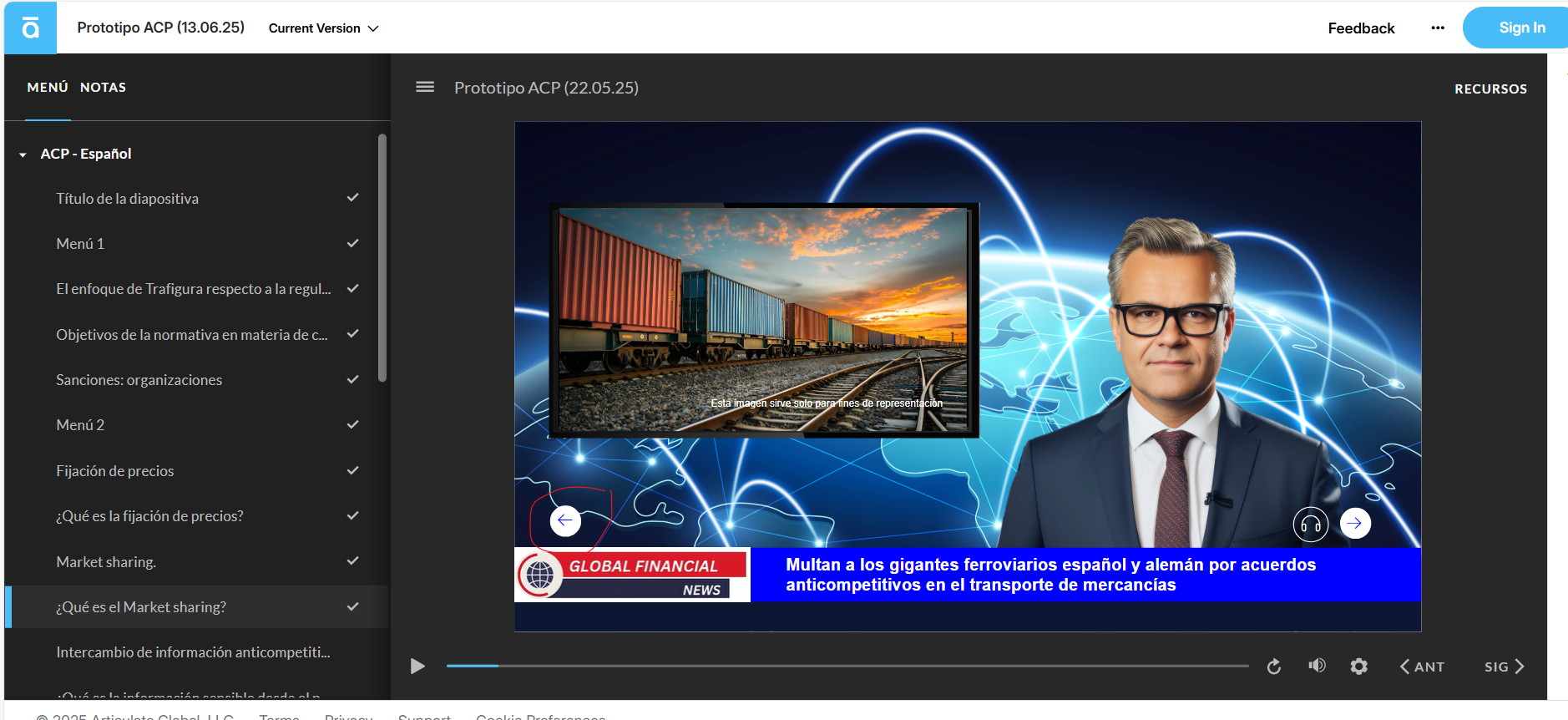Open the Articulate 360 logo home
The image size is (1568, 720).
pyautogui.click(x=30, y=28)
